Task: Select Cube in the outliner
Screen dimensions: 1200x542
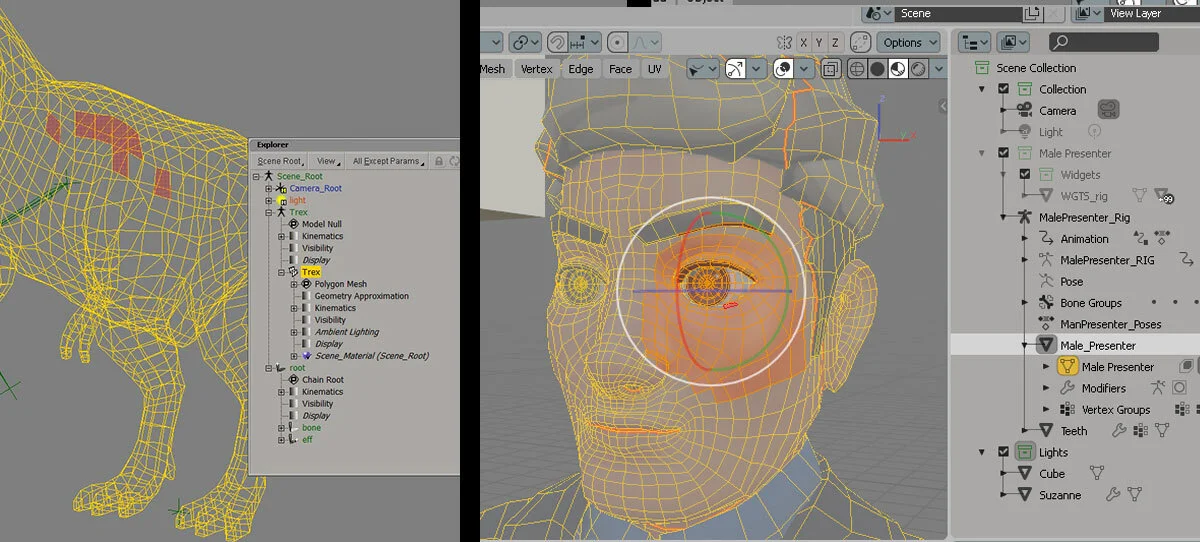Action: [x=1052, y=474]
